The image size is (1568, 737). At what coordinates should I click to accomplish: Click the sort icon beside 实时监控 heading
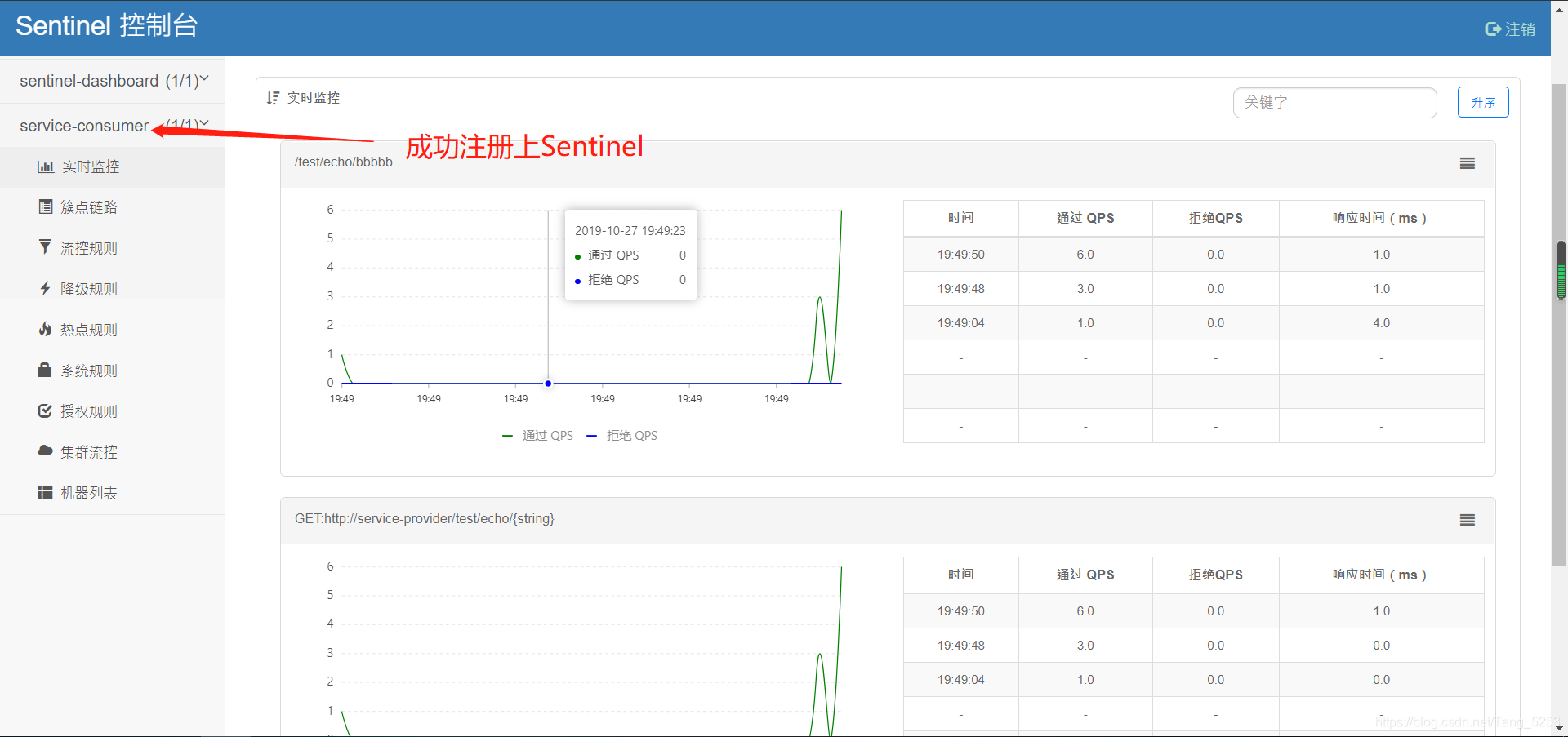pos(273,98)
